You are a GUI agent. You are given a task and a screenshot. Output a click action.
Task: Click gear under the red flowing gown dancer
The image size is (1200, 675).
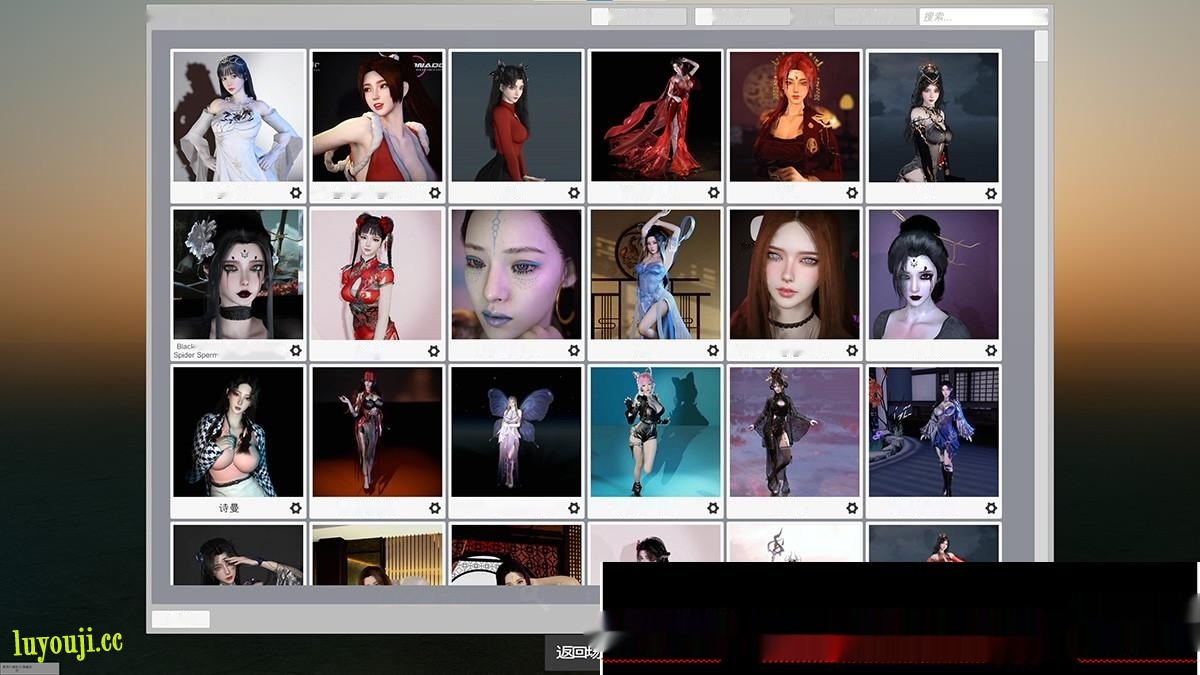coord(713,193)
